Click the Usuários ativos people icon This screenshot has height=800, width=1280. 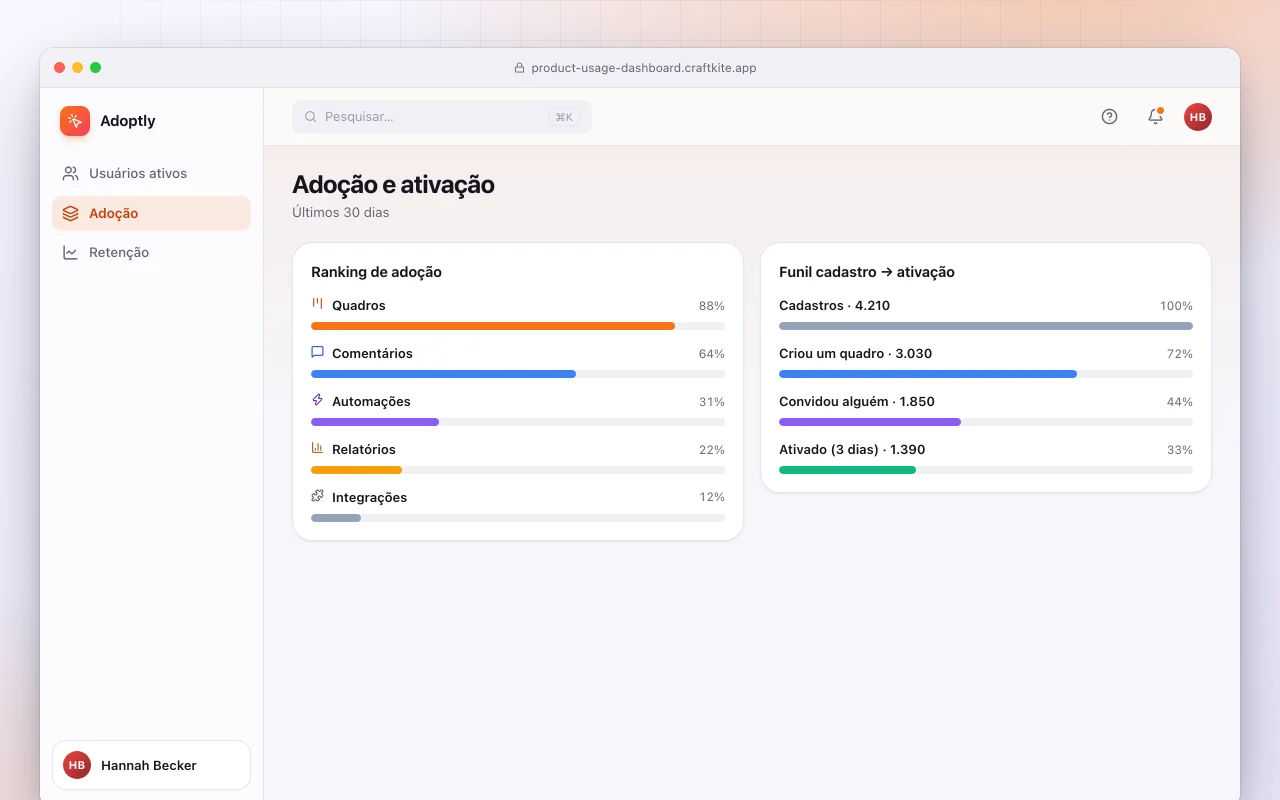point(70,174)
